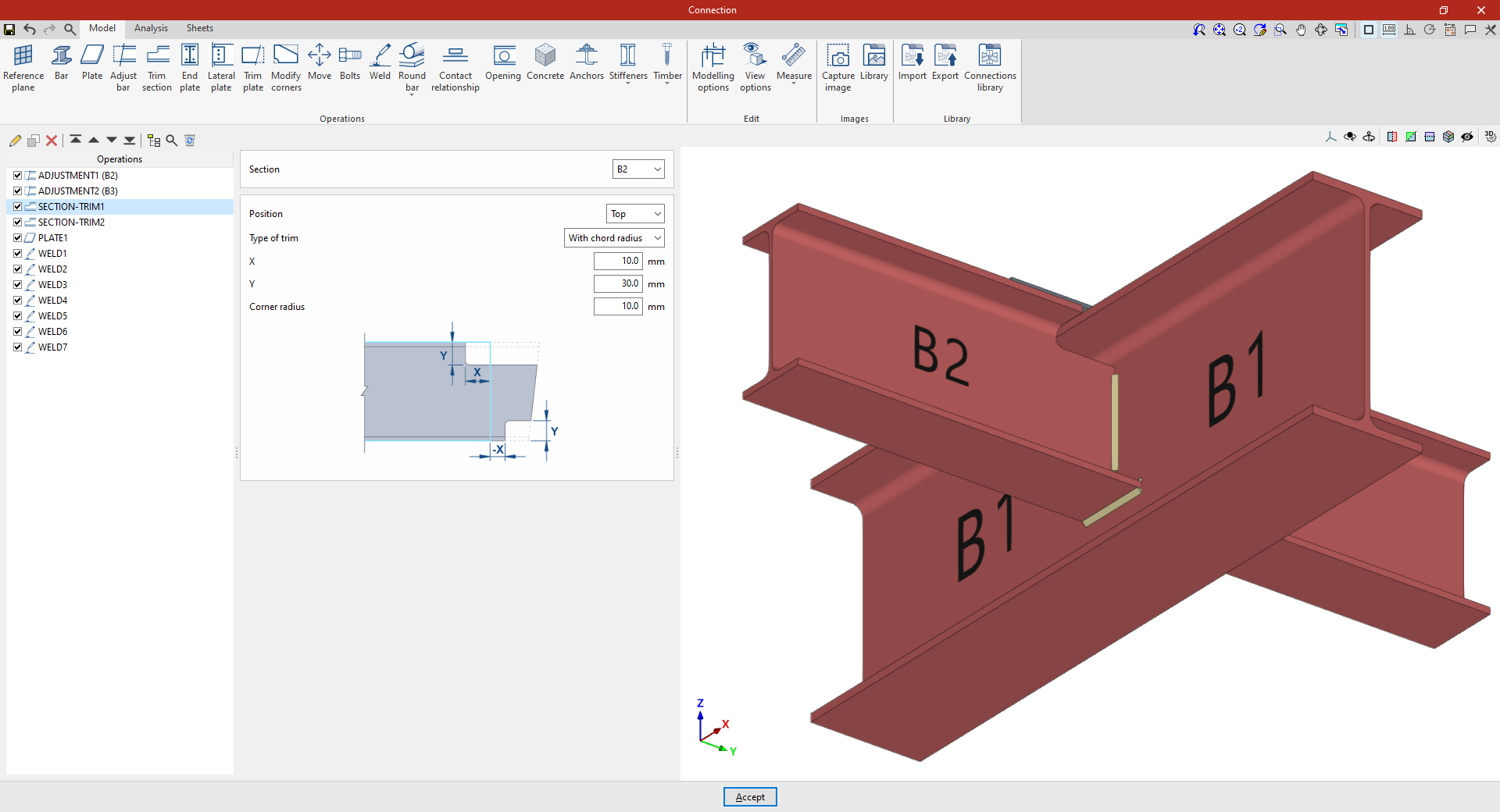Uncheck the PLATE1 operation checkbox

pos(17,238)
